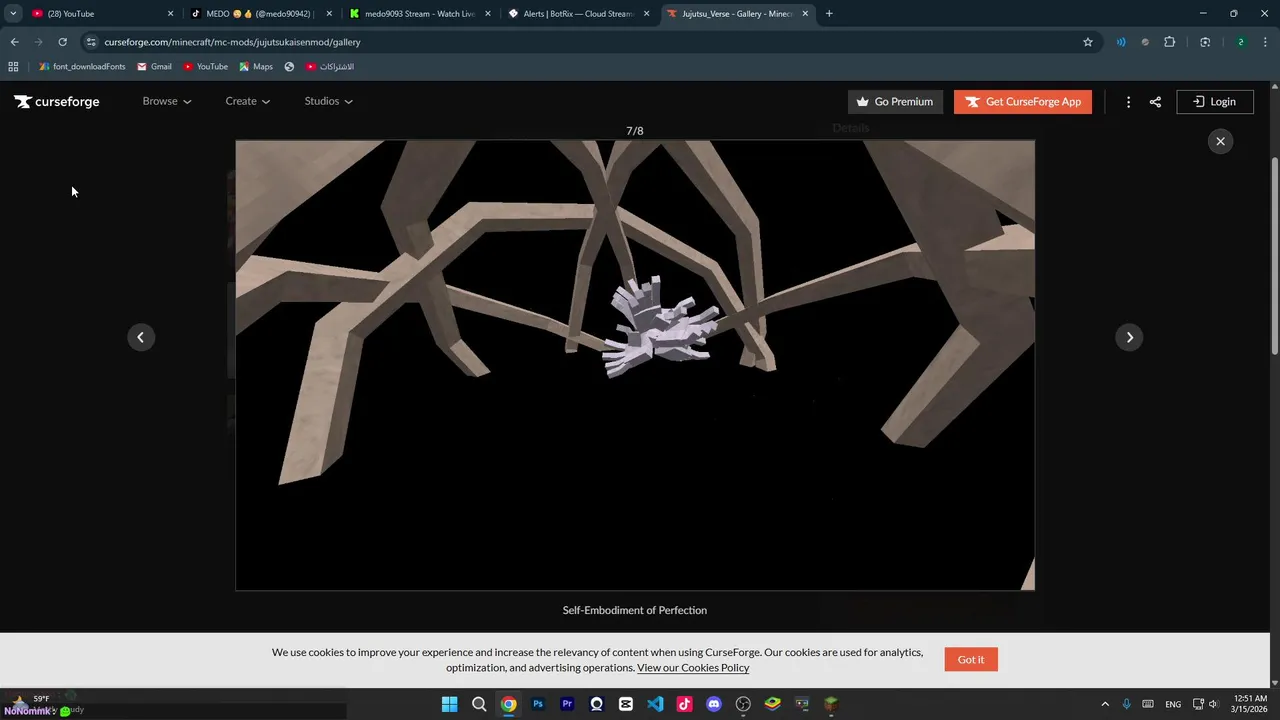Expand the Create menu

point(248,101)
